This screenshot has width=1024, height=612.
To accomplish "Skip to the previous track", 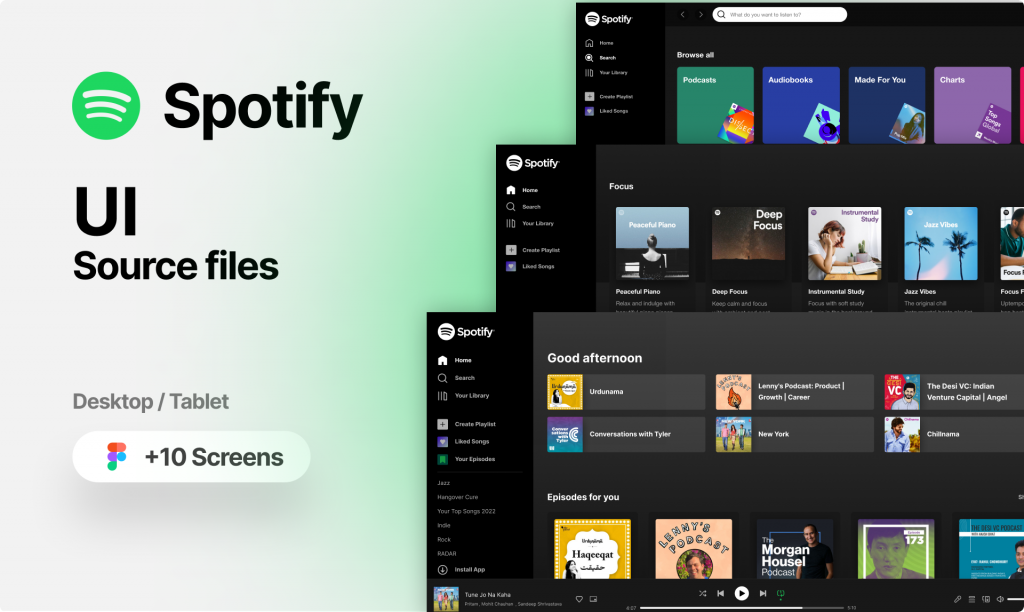I will 720,593.
